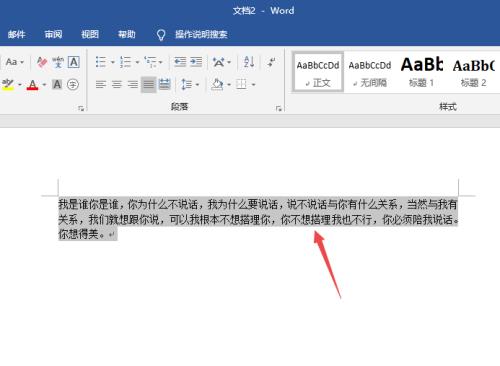Expand numbering library dropdown arrow

[x=137, y=62]
